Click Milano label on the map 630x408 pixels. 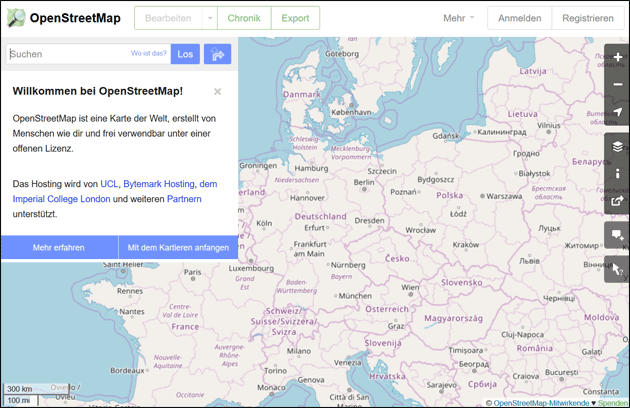(299, 351)
